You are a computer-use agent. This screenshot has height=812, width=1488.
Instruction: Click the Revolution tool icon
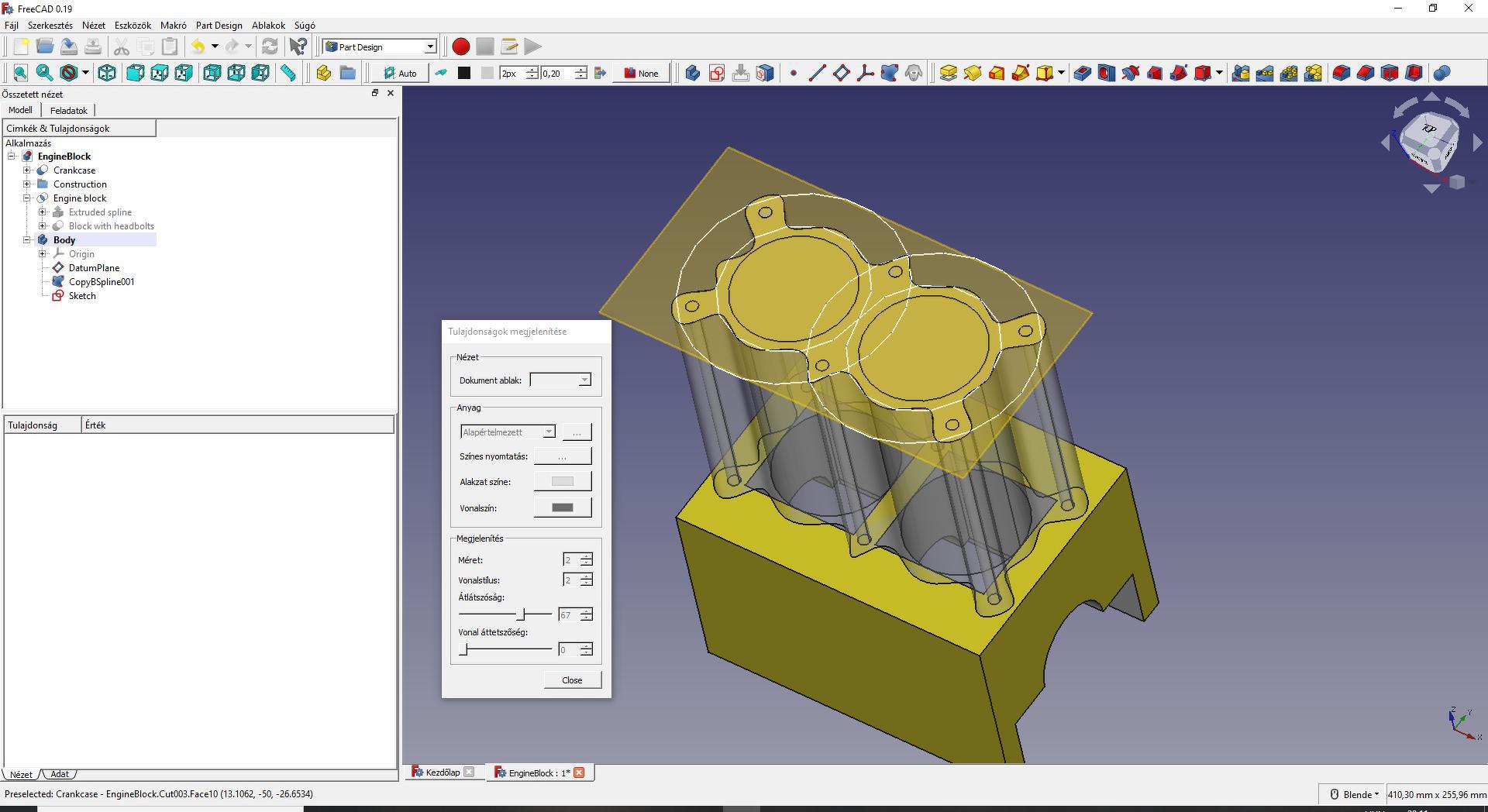pos(972,73)
